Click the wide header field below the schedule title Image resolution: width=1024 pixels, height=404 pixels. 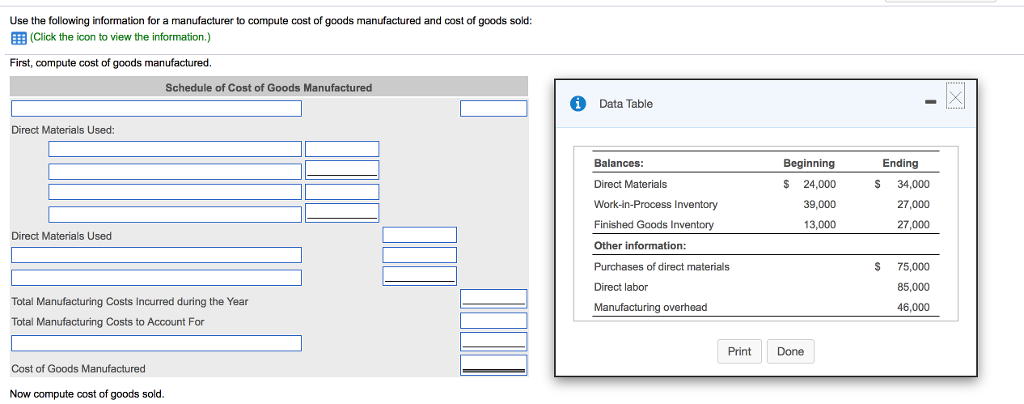(156, 108)
